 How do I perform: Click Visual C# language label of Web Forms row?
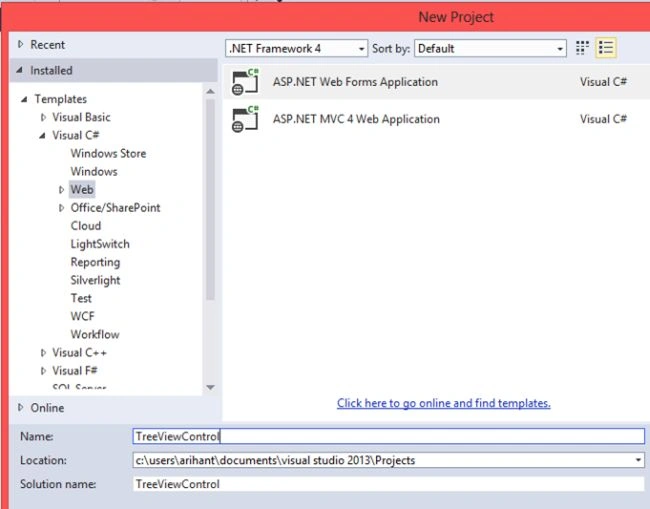[x=603, y=82]
